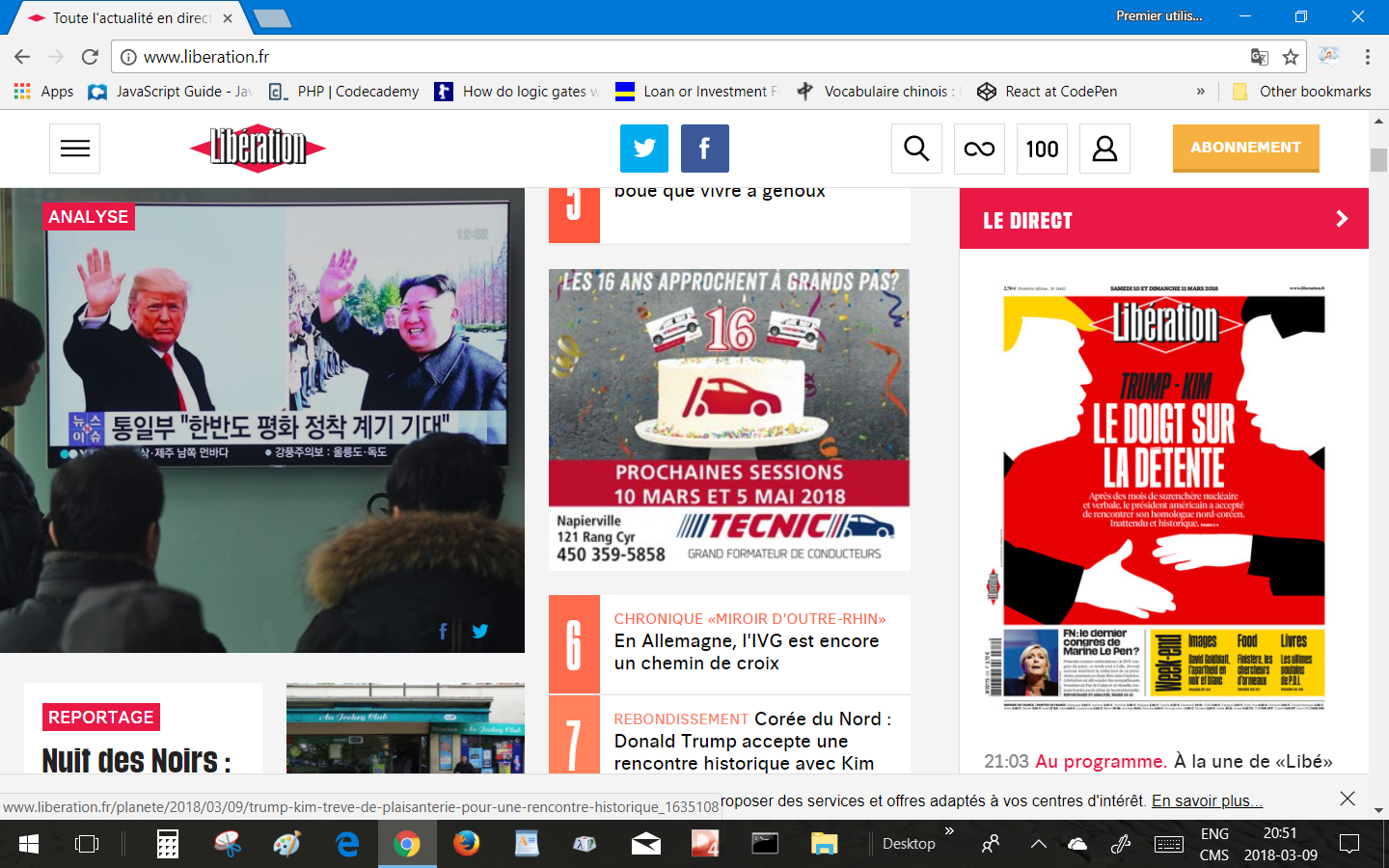Open the user account icon
Image resolution: width=1389 pixels, height=868 pixels.
click(x=1104, y=149)
